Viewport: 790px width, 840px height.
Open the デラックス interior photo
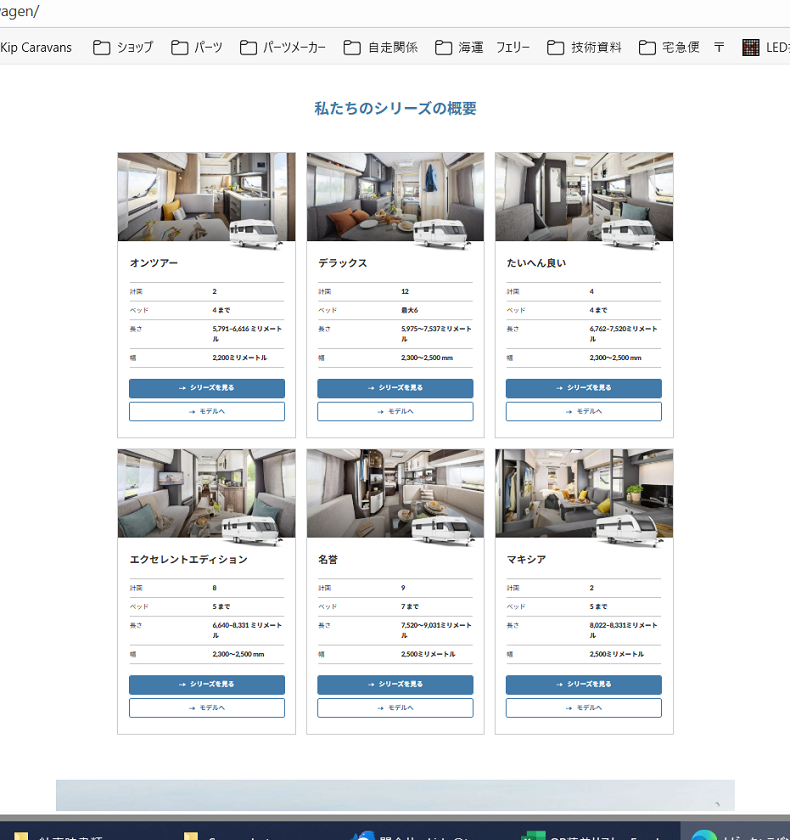[x=395, y=197]
